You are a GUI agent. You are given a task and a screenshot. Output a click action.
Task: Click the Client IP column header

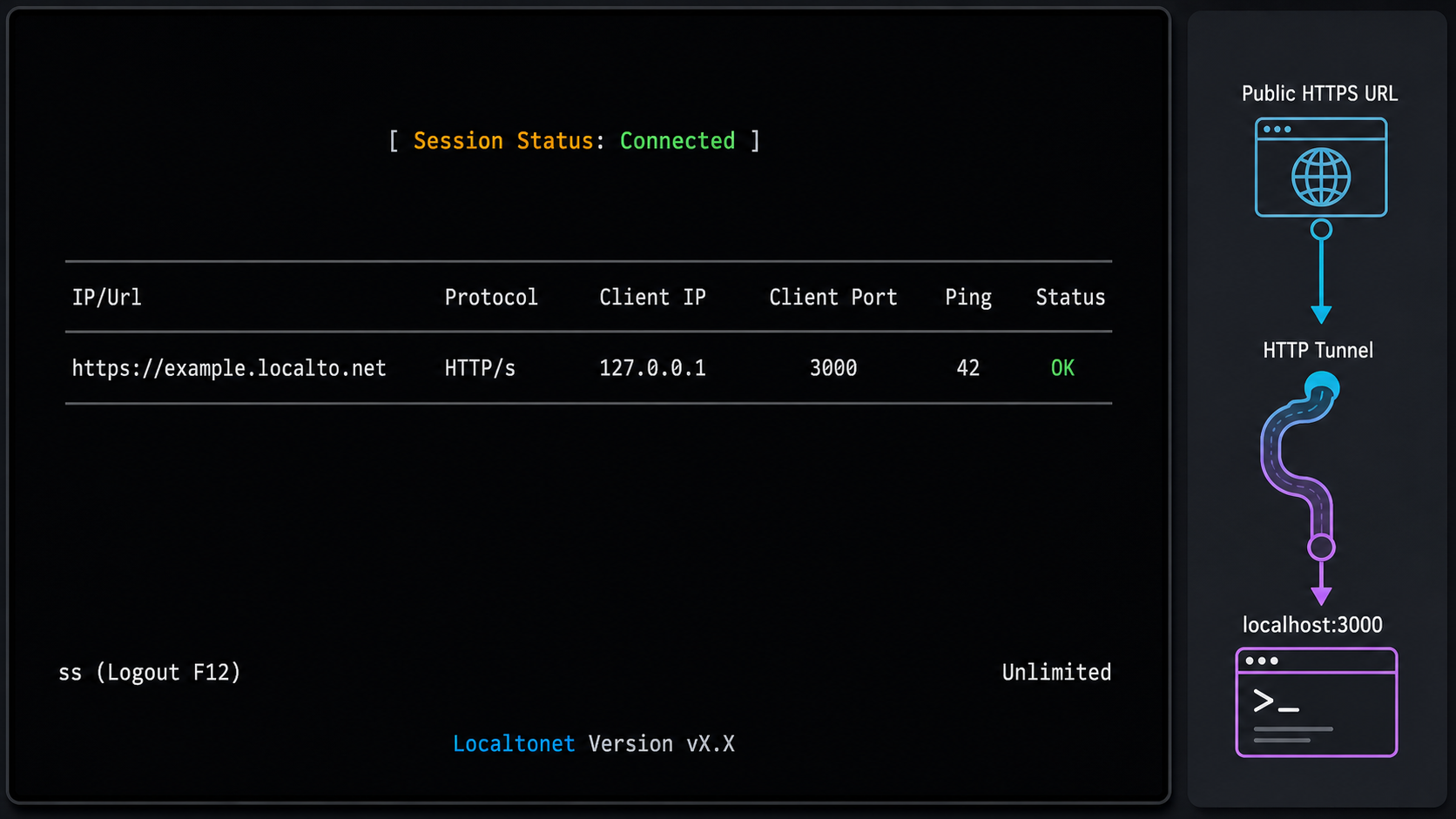[x=652, y=298]
